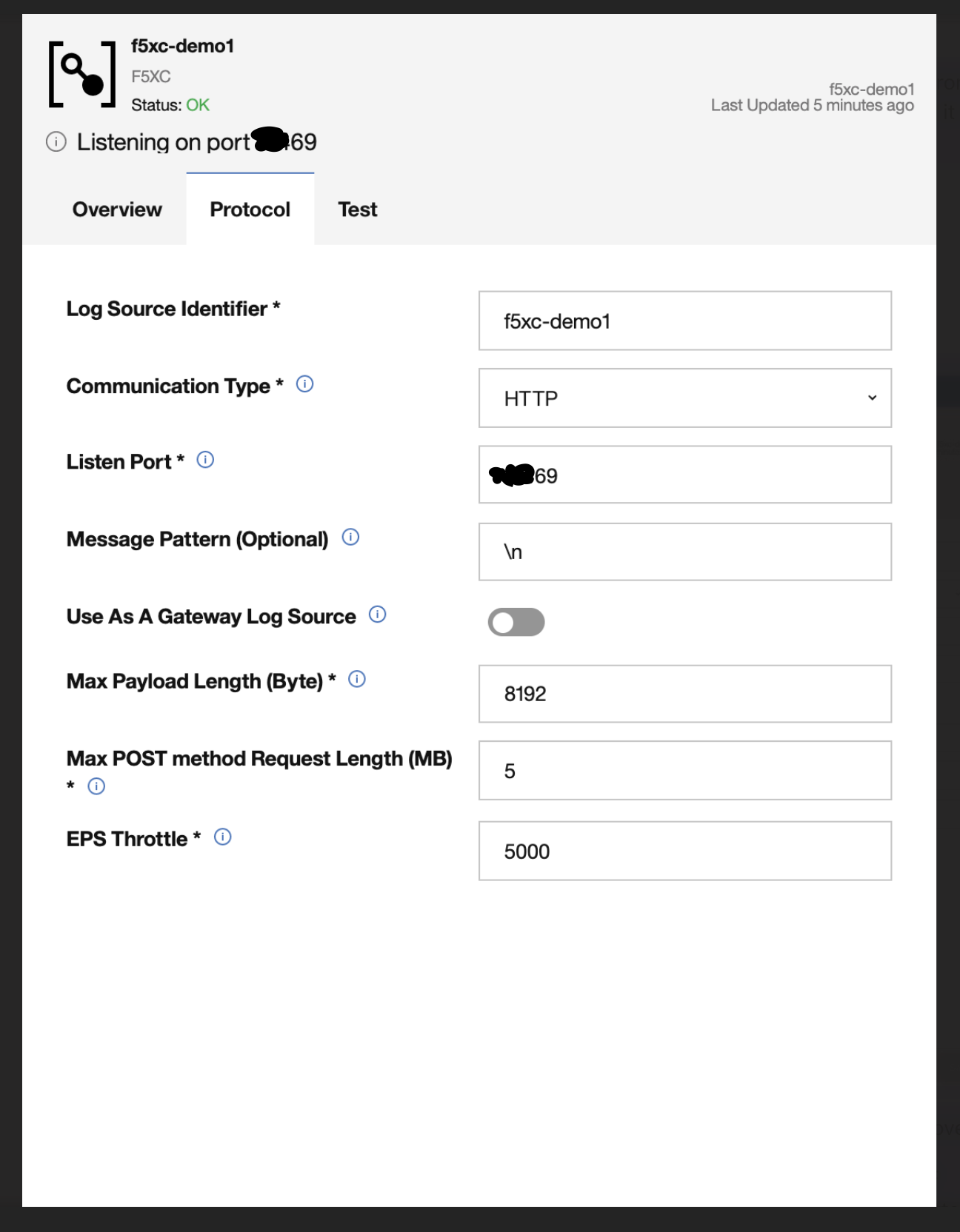
Task: Click the info icon beside 'Listening on port'
Action: click(56, 142)
